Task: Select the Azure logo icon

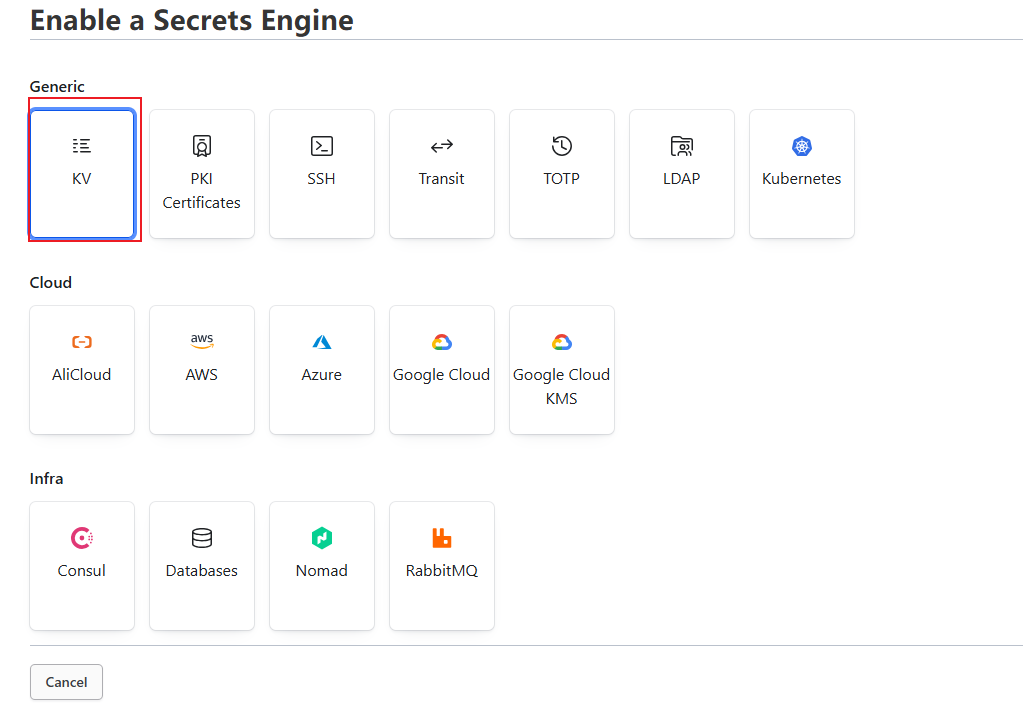Action: (322, 342)
